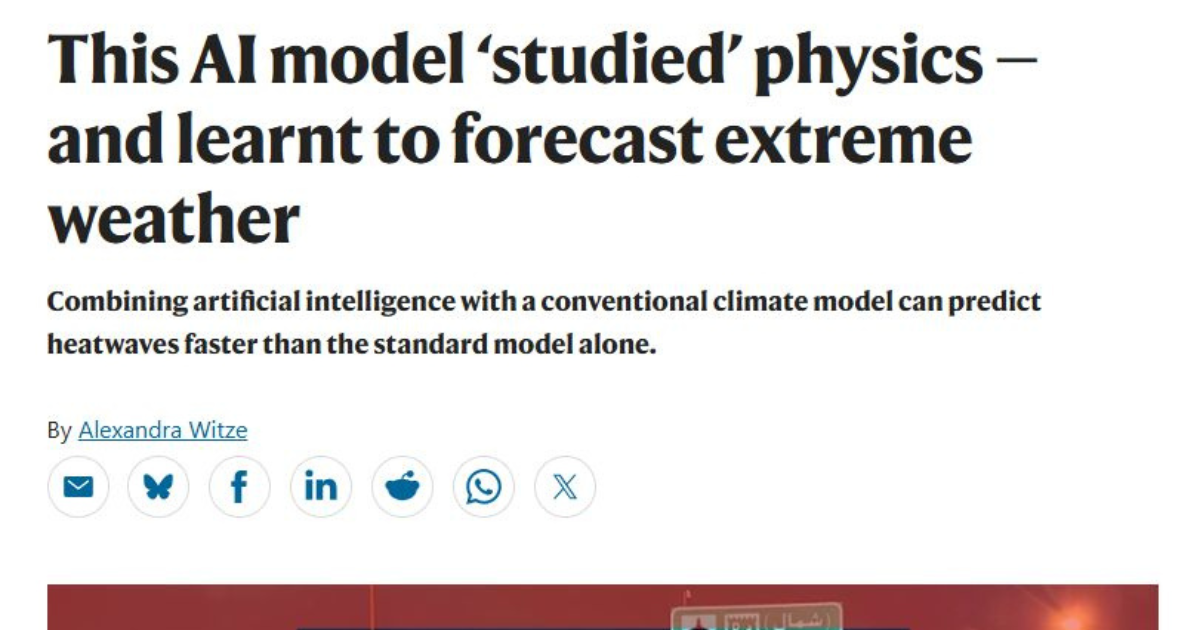Share the article on LinkedIn

[x=323, y=487]
